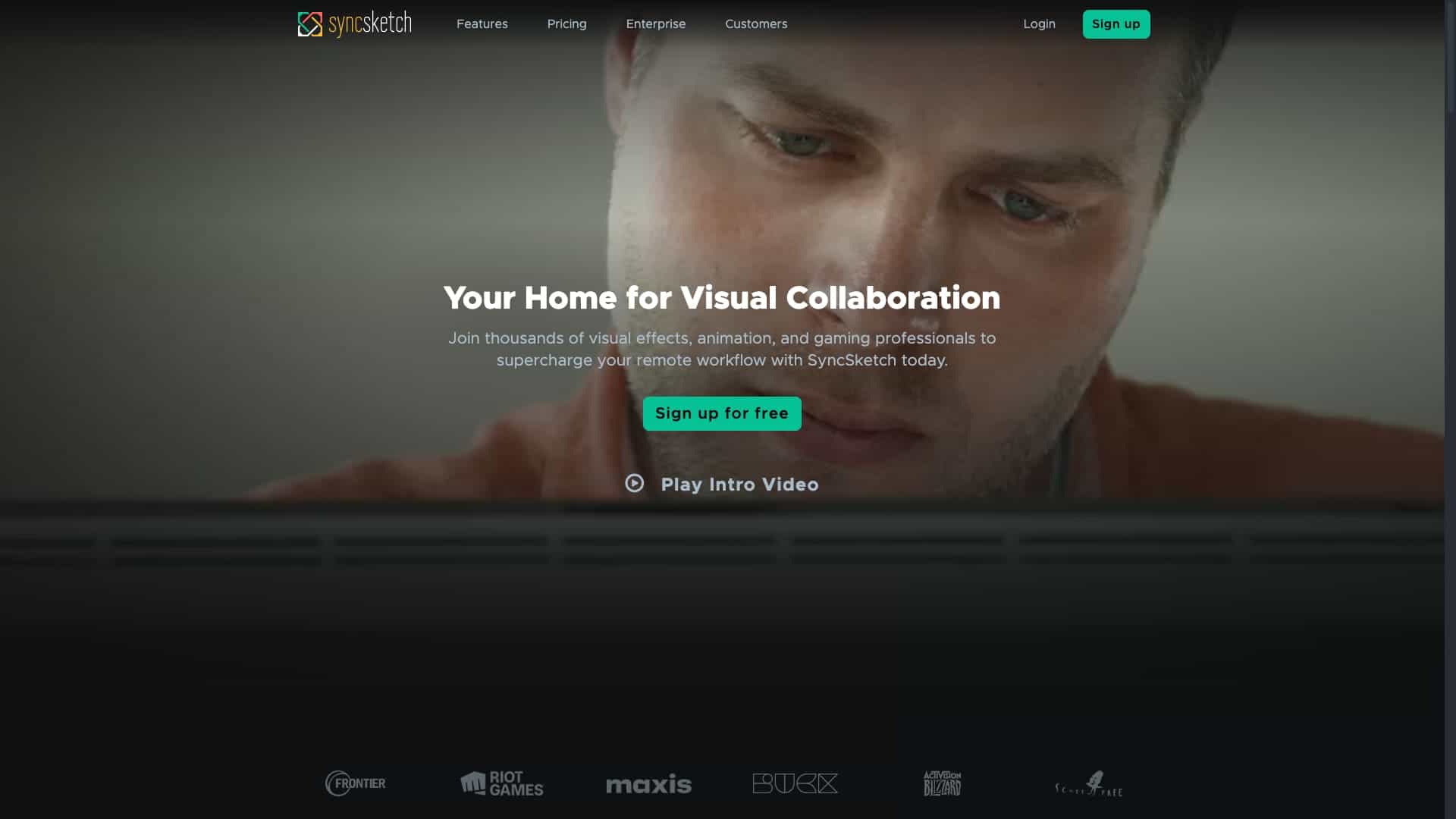1456x819 pixels.
Task: Click the Frontier logo
Action: click(356, 783)
